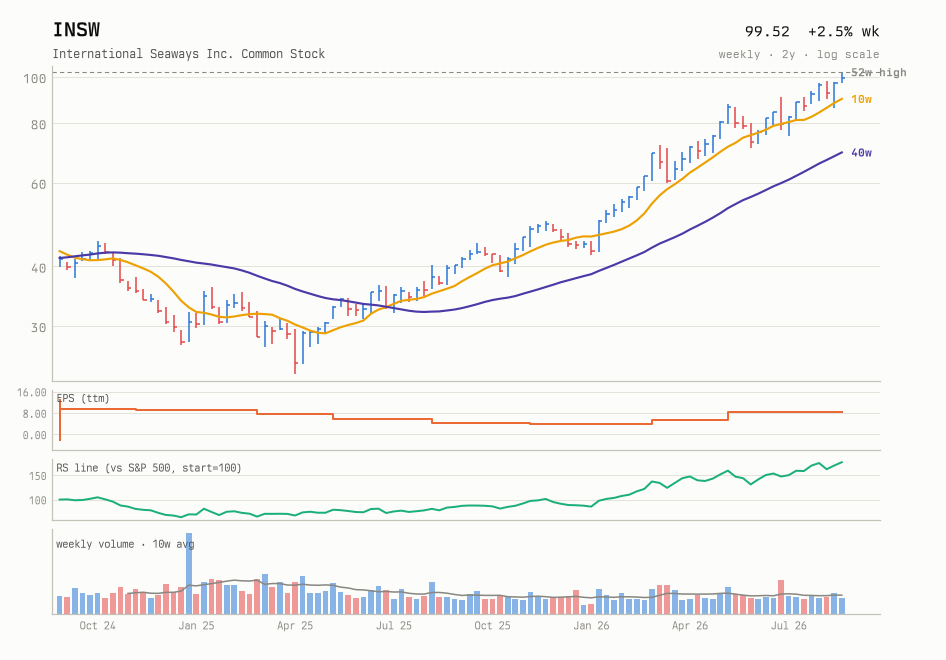Click the purple 40w moving average label
The width and height of the screenshot is (946, 660).
click(862, 153)
